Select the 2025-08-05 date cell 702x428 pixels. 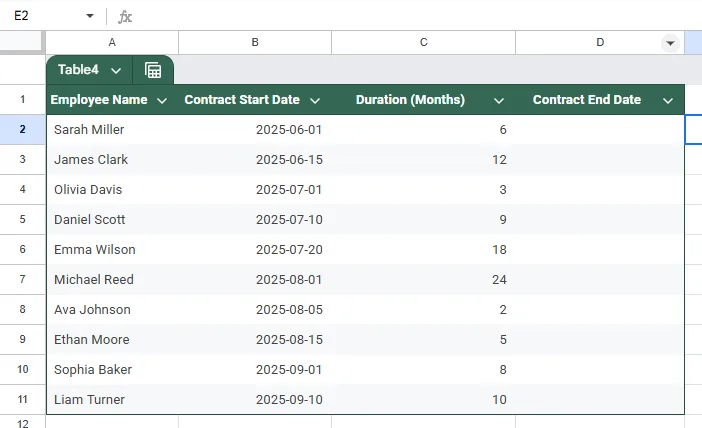point(255,309)
